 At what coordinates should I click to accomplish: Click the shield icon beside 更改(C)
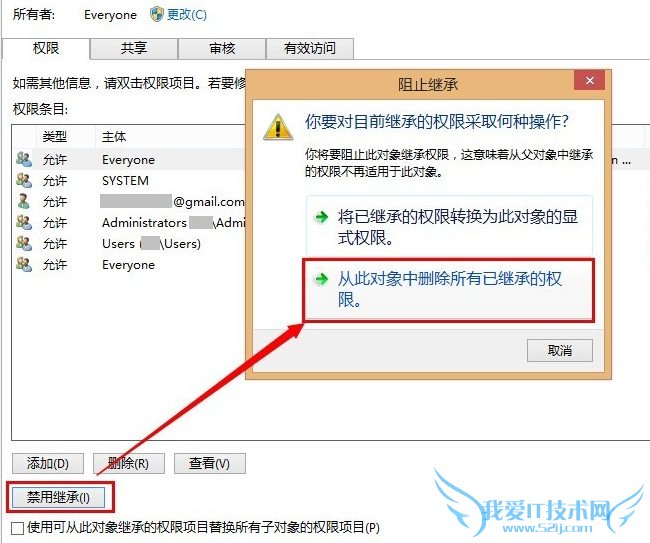(157, 15)
